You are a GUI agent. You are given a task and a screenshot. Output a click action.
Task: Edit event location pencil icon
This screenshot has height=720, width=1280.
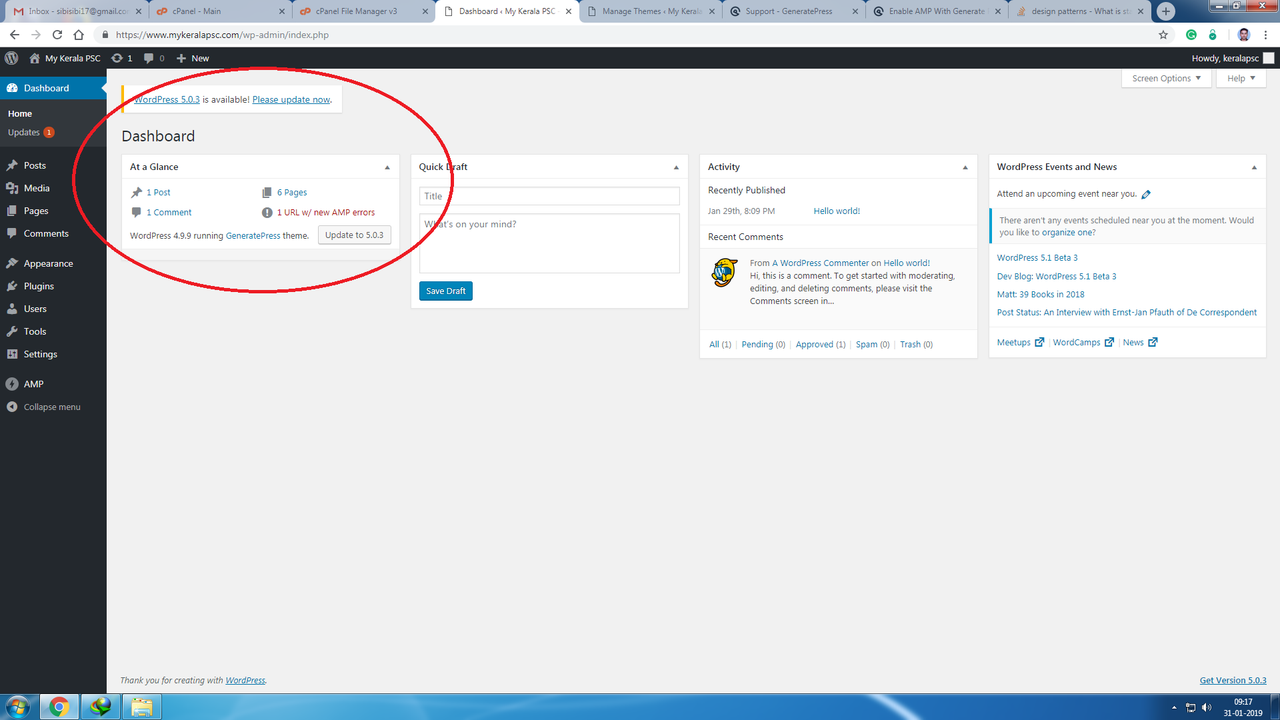(1146, 194)
